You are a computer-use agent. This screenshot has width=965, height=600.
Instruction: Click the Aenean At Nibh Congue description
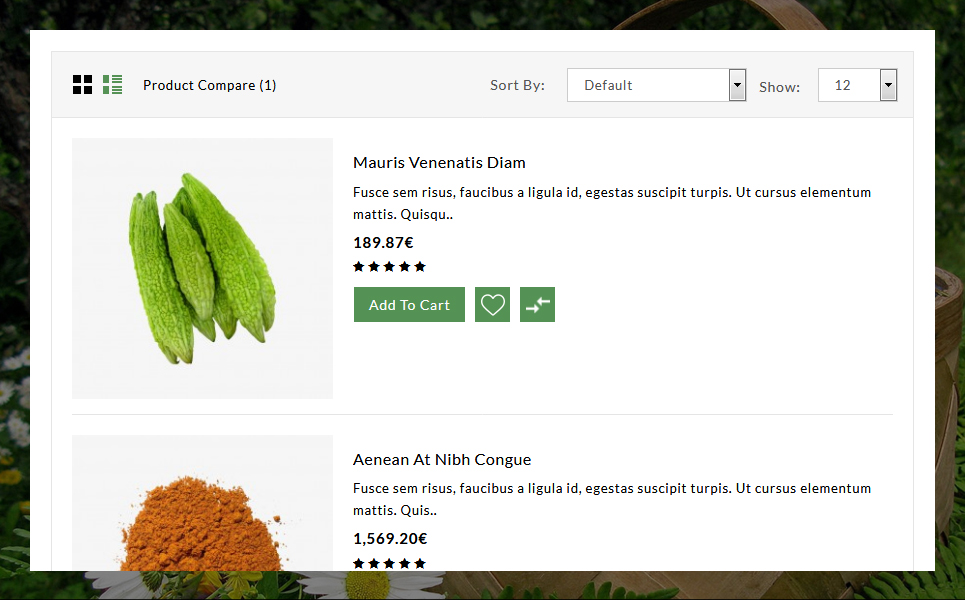point(612,499)
